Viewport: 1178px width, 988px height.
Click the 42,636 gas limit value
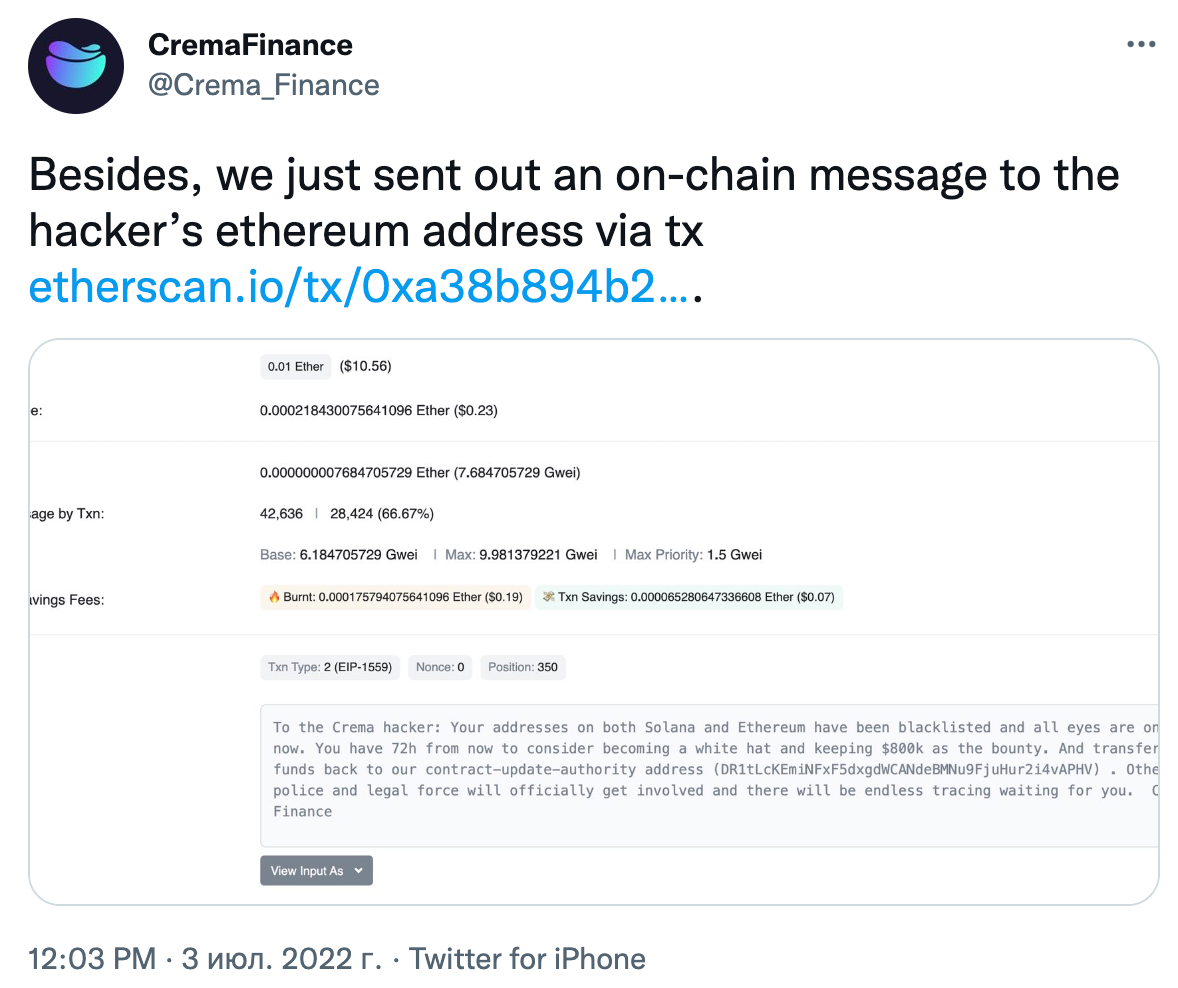point(281,514)
